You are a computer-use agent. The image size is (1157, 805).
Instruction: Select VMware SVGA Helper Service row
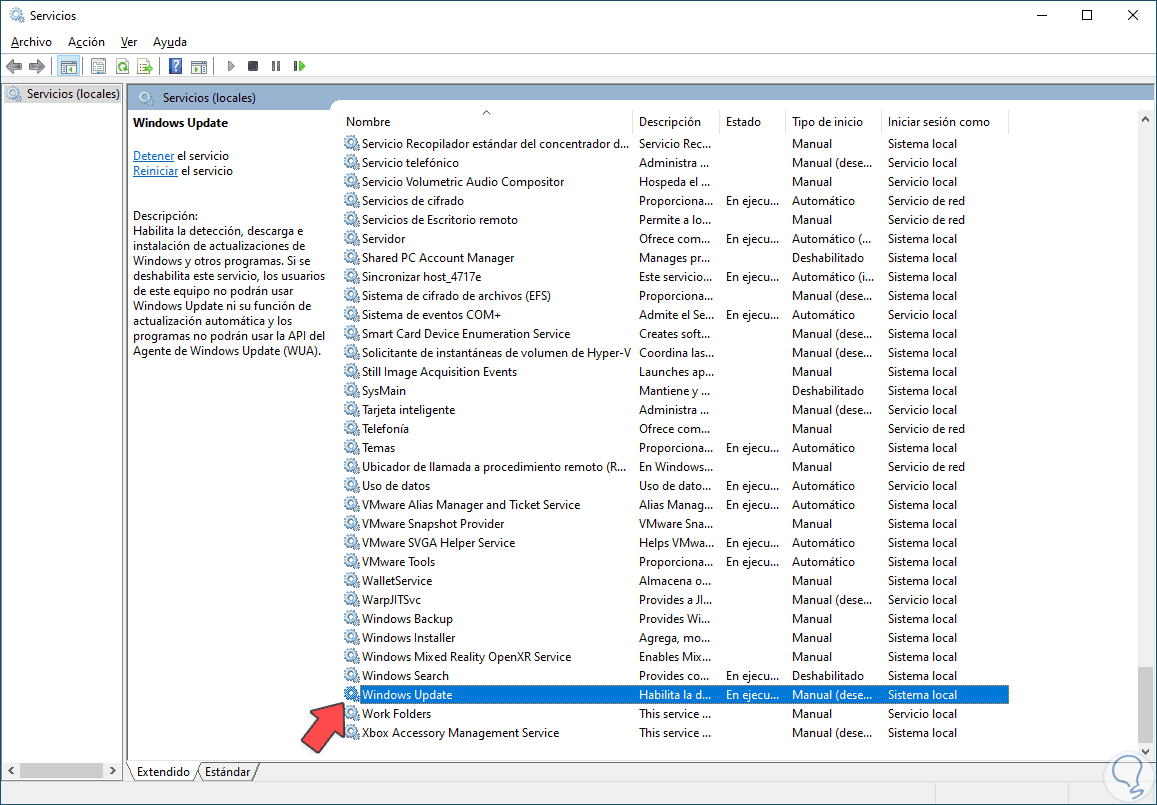click(676, 542)
